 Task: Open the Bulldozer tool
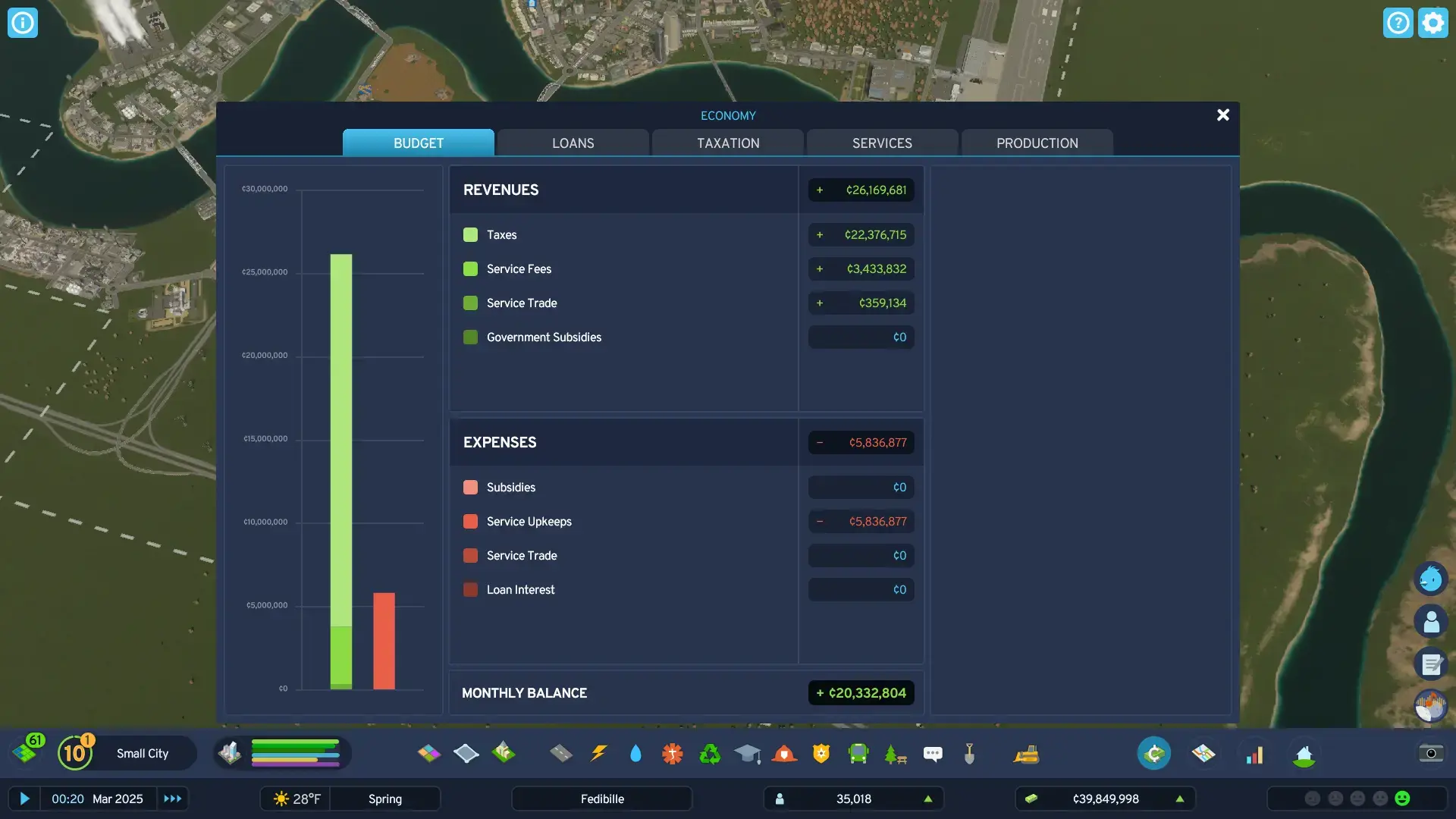(1026, 754)
